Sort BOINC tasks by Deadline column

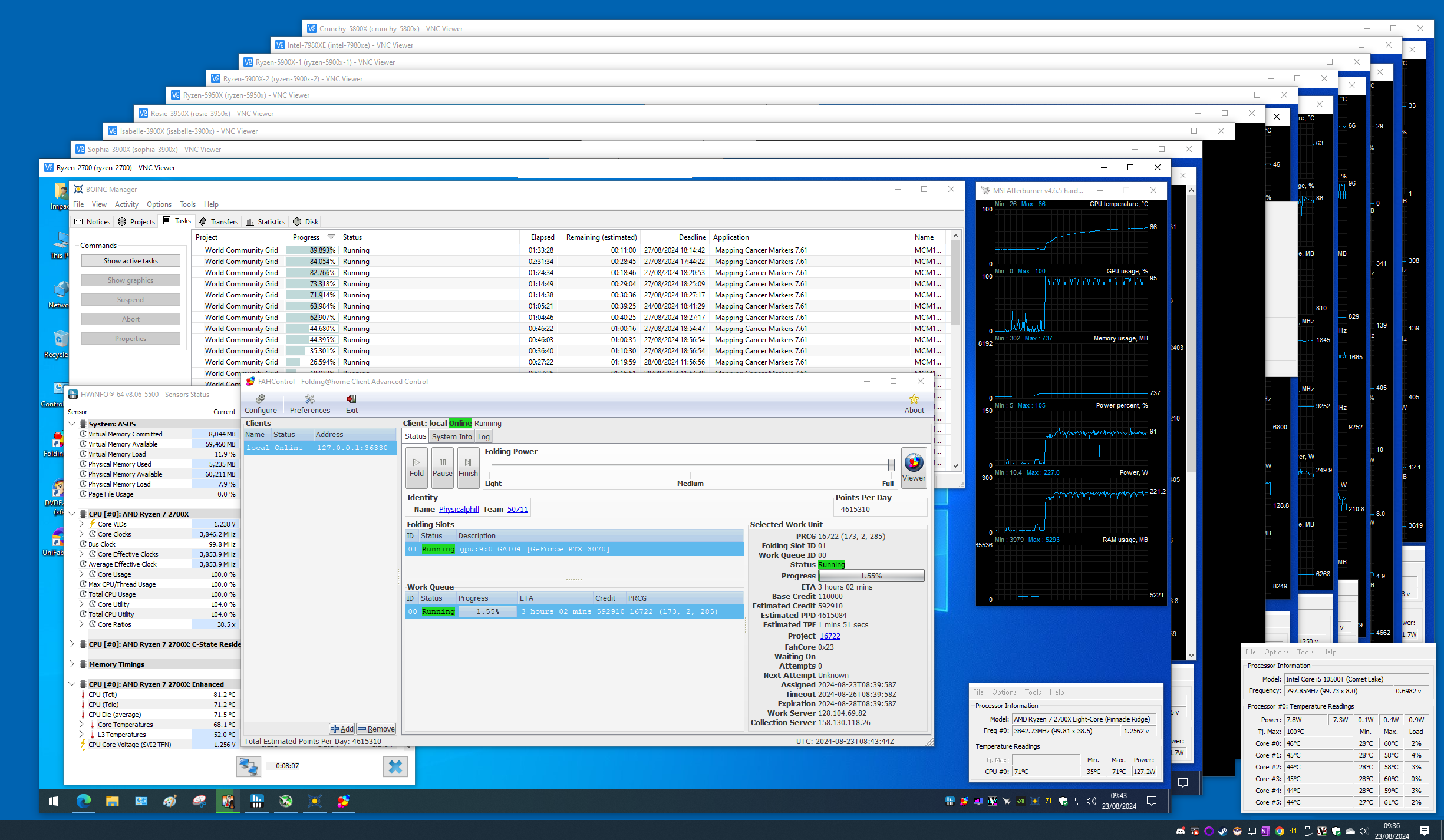point(675,237)
